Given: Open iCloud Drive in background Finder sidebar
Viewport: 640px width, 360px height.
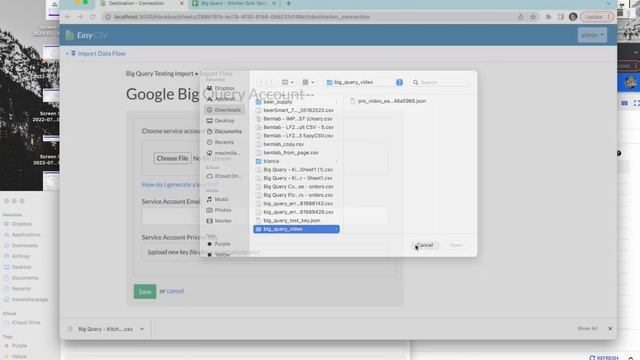Looking at the screenshot, I should 22,322.
